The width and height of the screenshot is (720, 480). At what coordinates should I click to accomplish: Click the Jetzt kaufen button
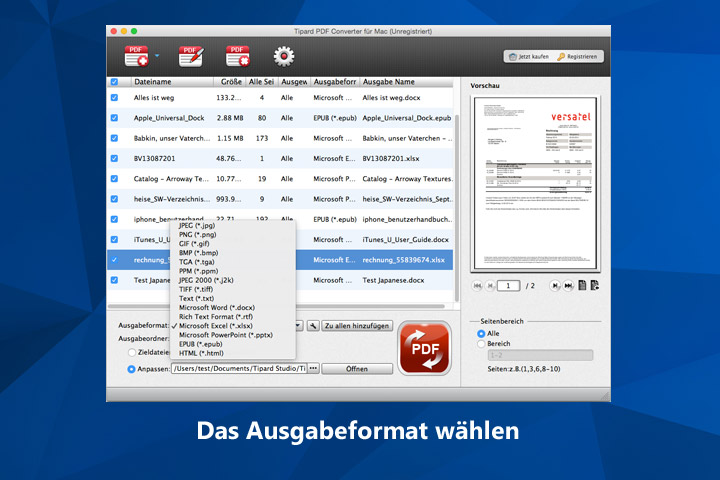[x=529, y=56]
